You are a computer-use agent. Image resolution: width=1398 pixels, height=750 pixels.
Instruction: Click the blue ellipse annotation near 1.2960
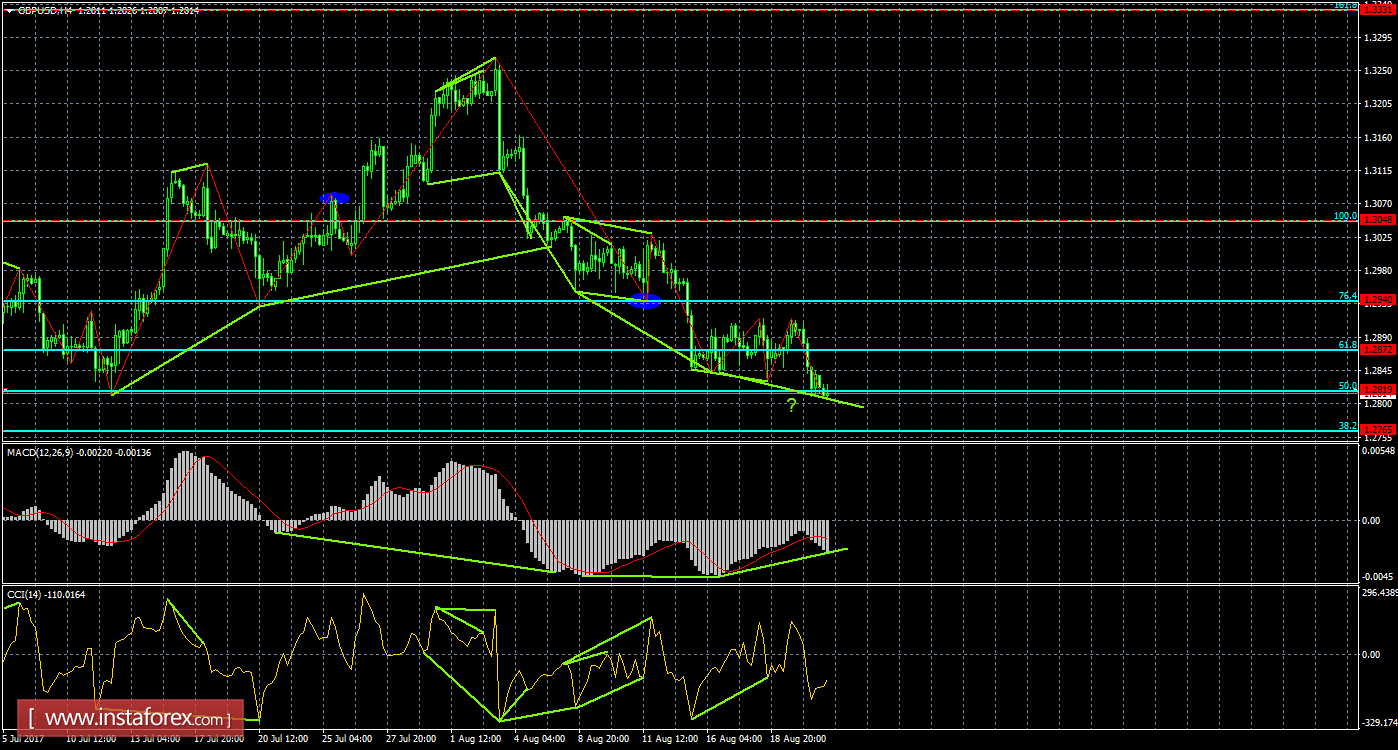tap(645, 299)
